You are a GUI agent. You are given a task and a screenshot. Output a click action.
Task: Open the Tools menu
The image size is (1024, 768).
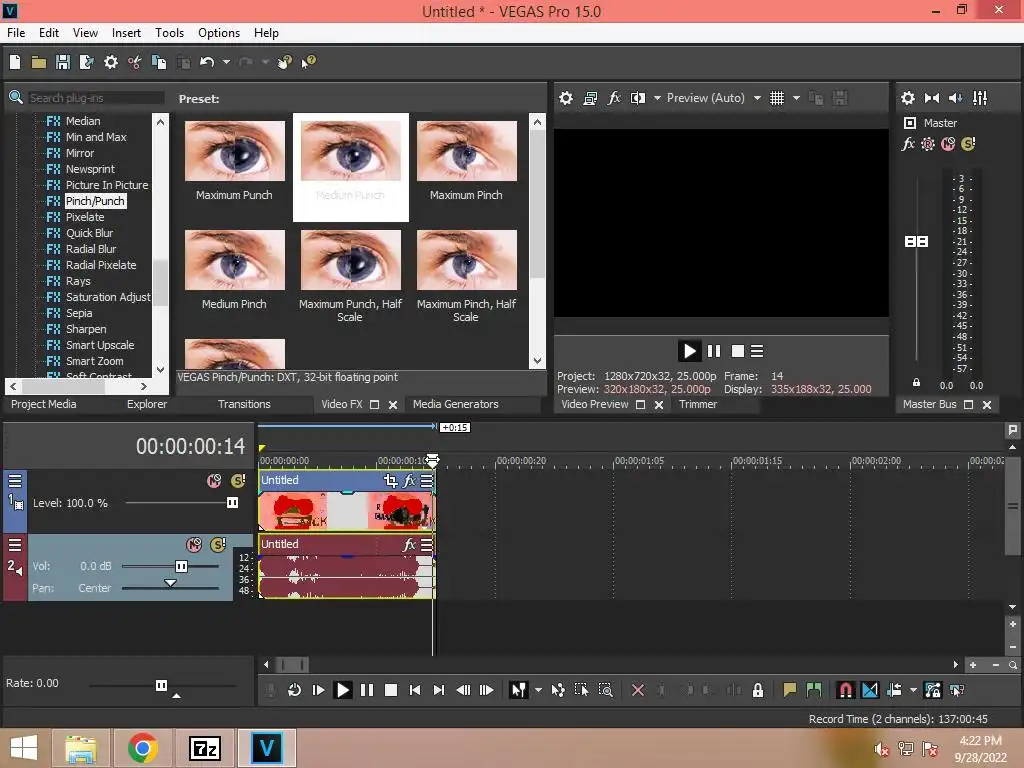(x=169, y=33)
